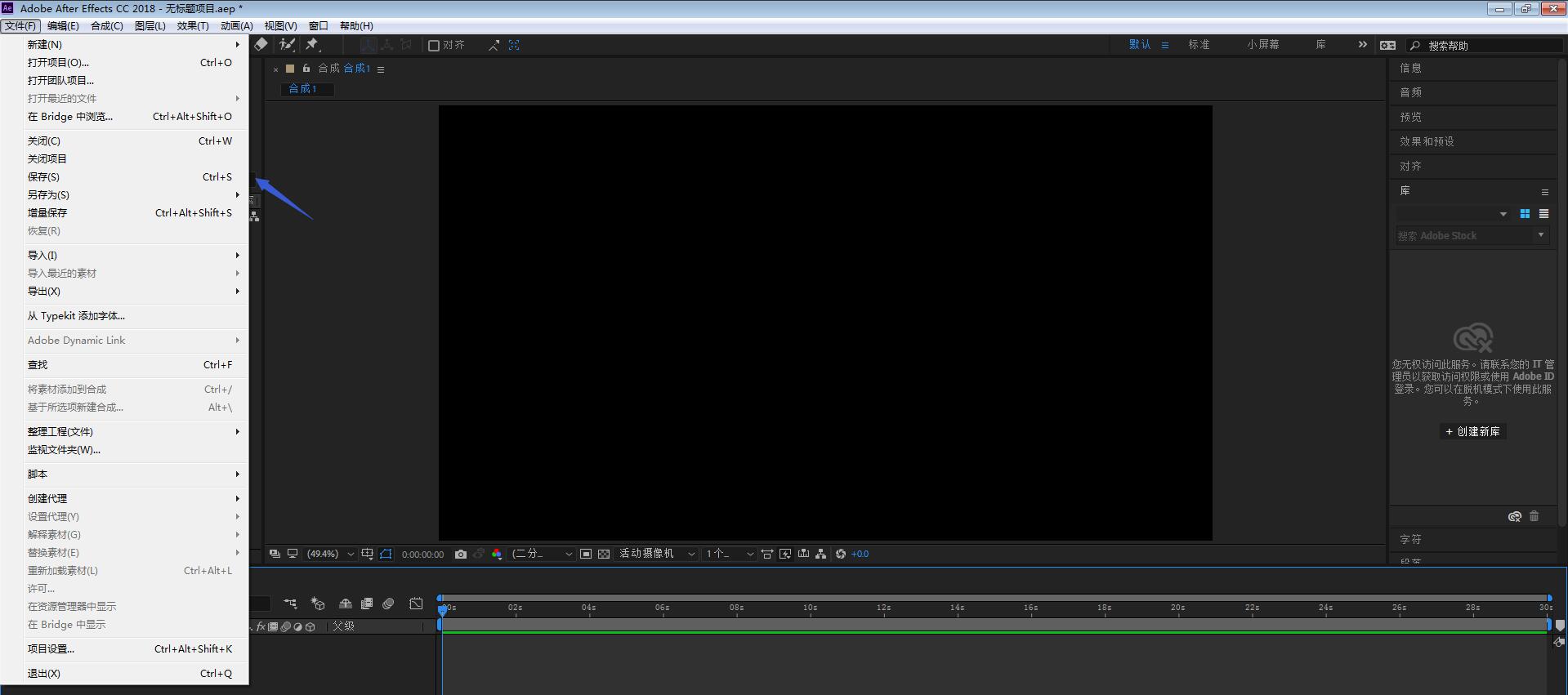Open the 二分 resolution dropdown
1568x695 pixels.
click(542, 554)
